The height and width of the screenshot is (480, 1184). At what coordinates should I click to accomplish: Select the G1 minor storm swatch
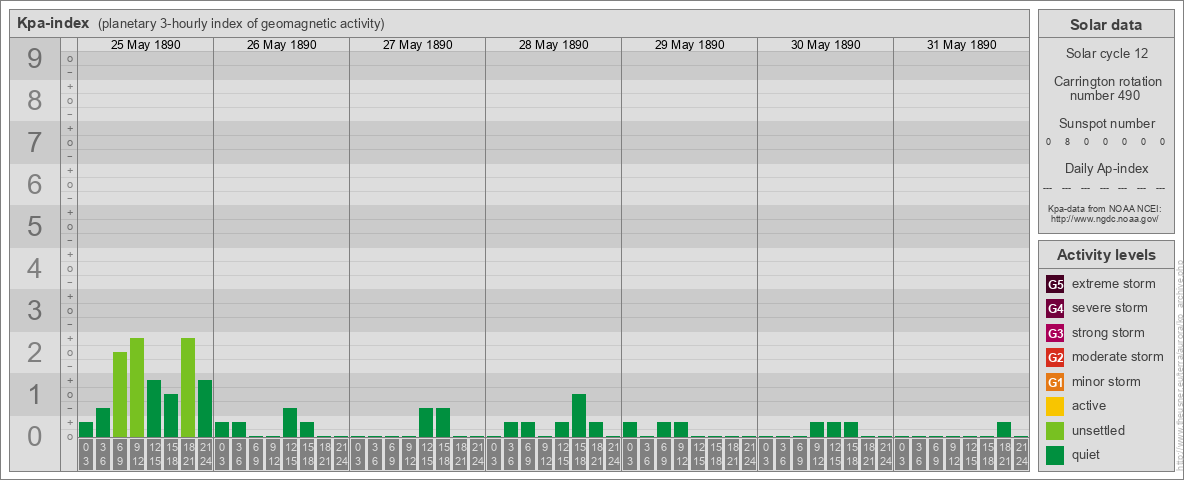pyautogui.click(x=1055, y=382)
